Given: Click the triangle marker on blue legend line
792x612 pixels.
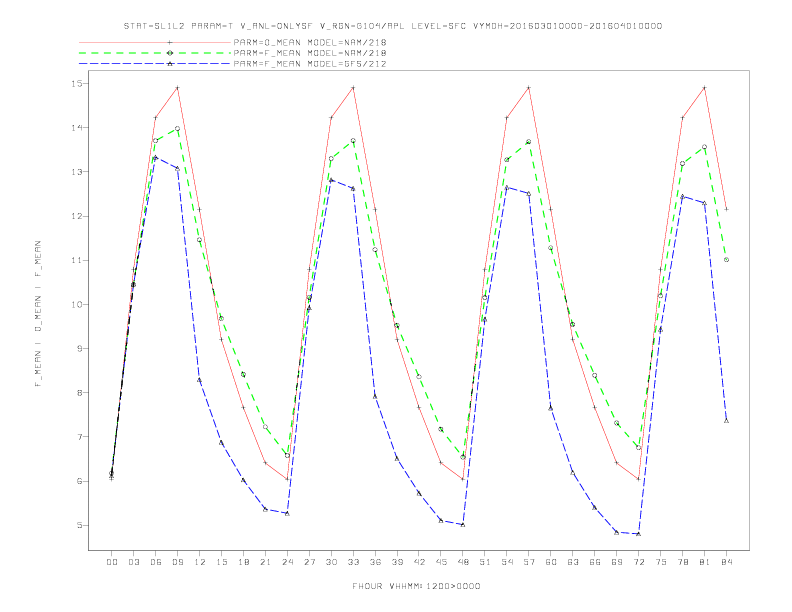Looking at the screenshot, I should (x=170, y=64).
